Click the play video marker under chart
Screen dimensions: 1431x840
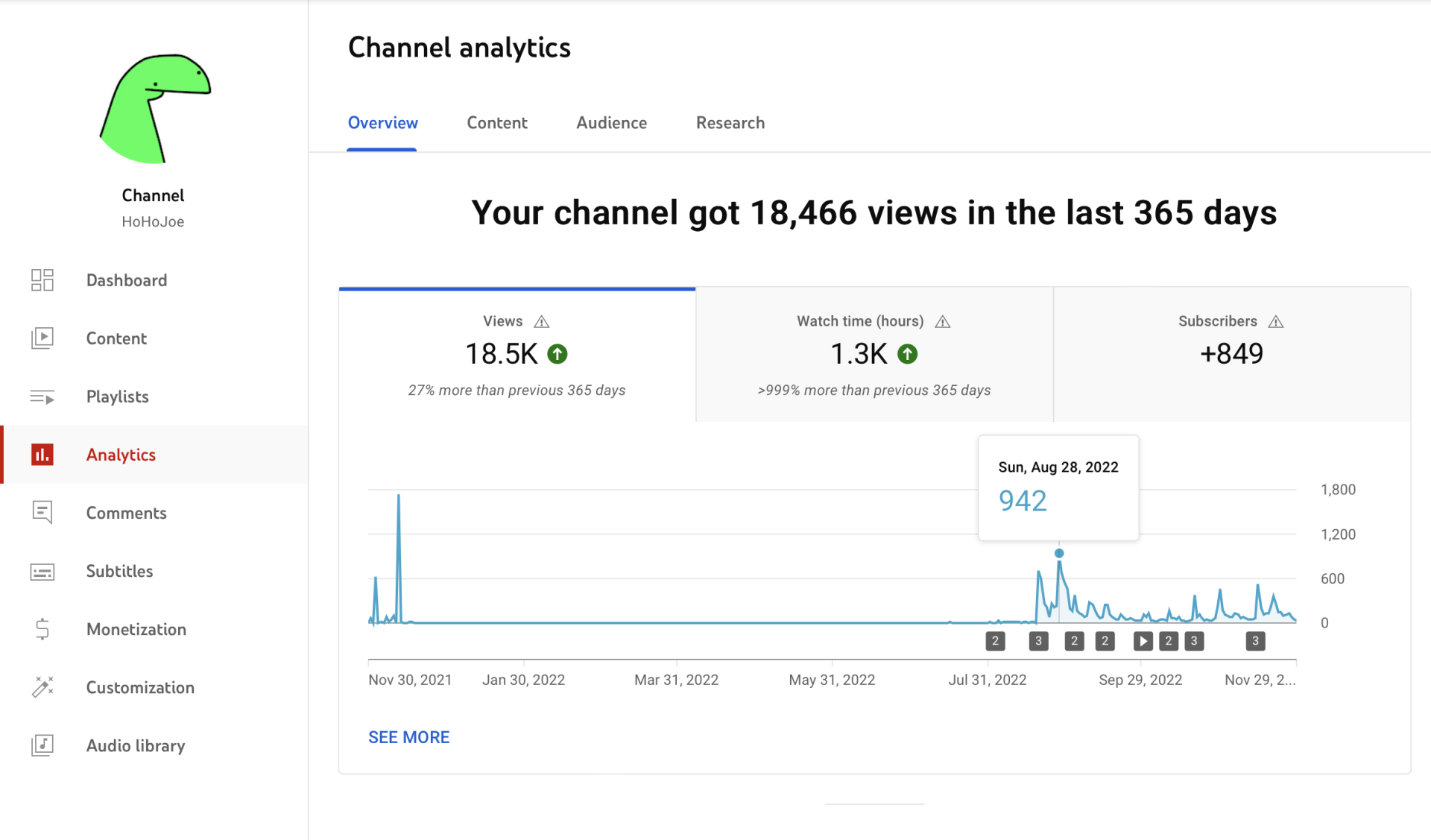(x=1143, y=641)
